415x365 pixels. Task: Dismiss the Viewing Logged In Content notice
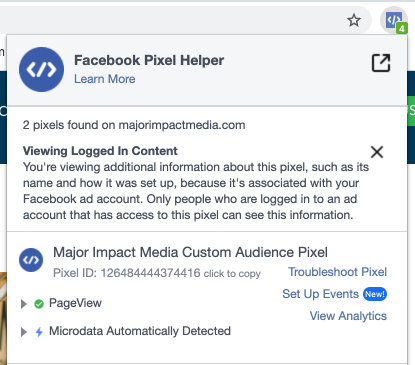point(377,152)
